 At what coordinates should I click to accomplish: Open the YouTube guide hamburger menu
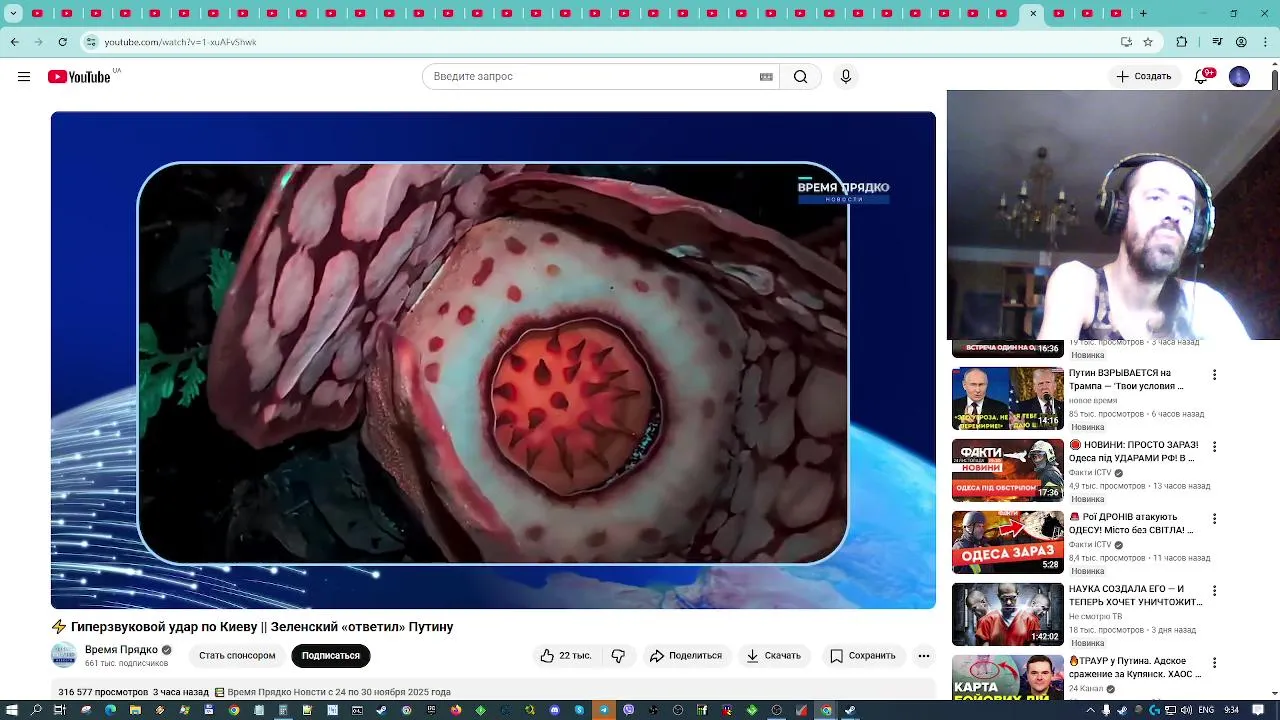tap(24, 77)
